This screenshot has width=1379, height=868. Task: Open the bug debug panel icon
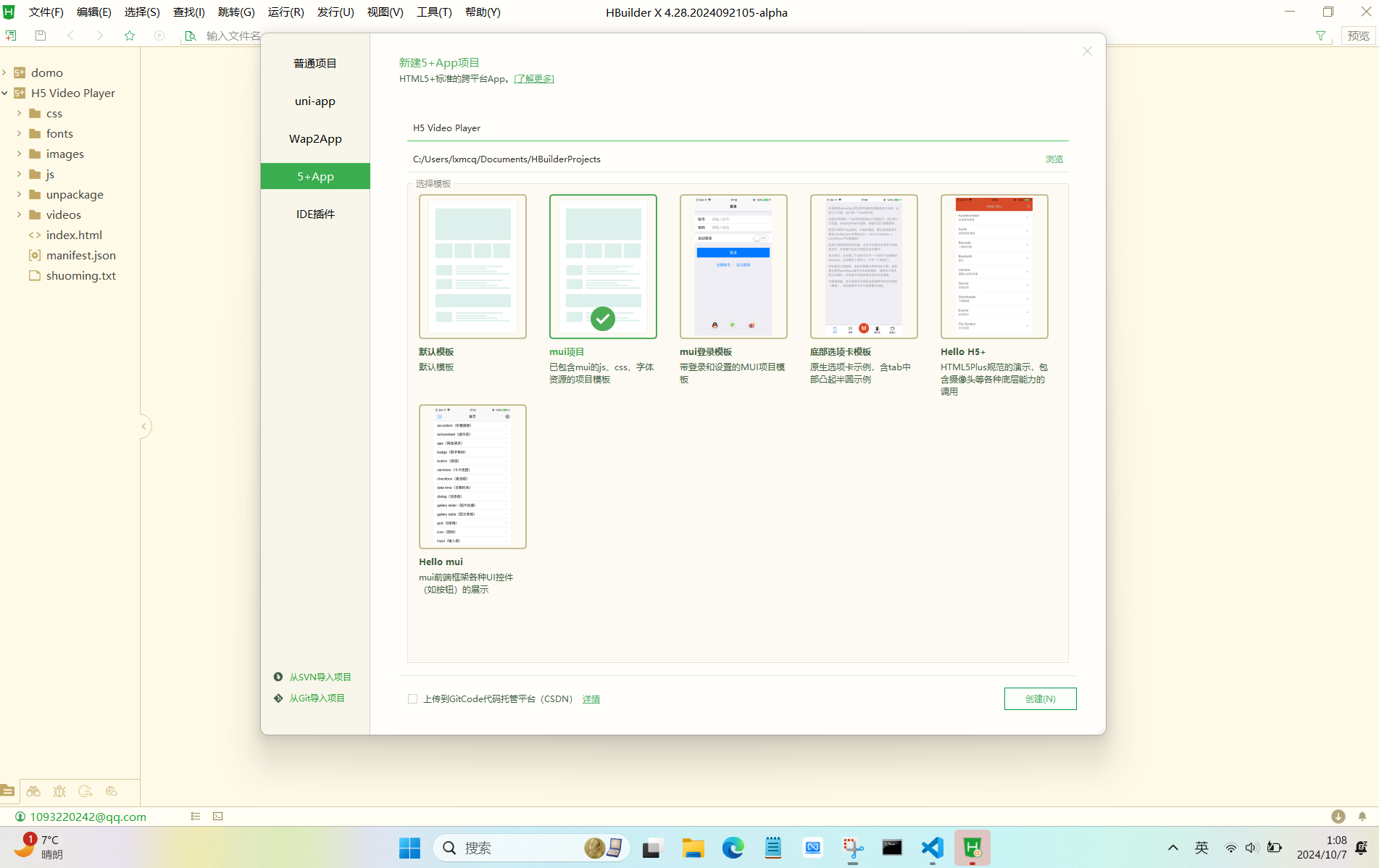click(59, 791)
